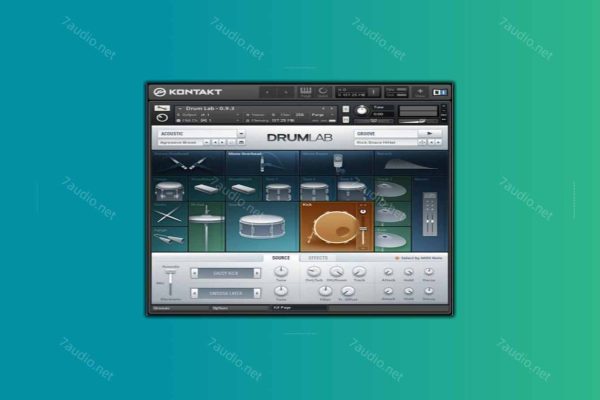Click the Tune knob in the instrument header
This screenshot has width=600, height=400.
[362, 111]
